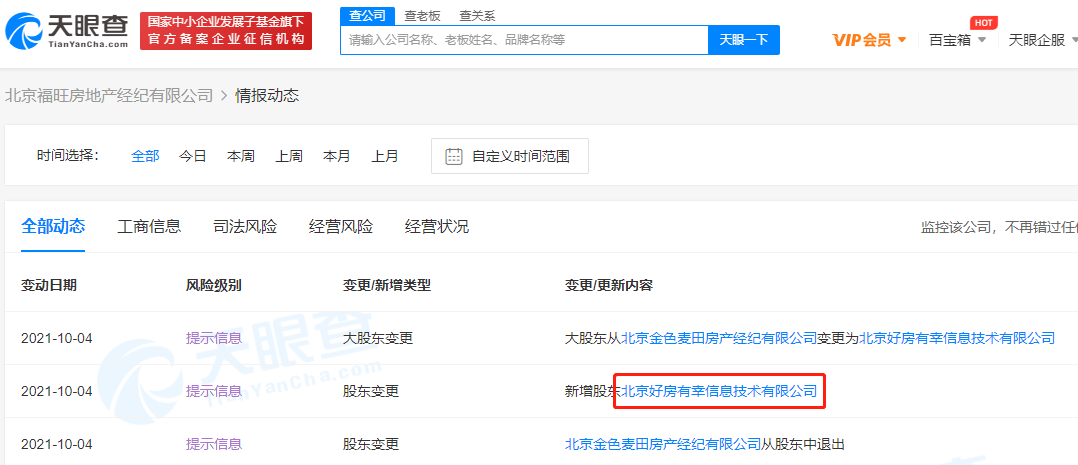Select the 今日 time filter
The width and height of the screenshot is (1078, 465).
[192, 156]
